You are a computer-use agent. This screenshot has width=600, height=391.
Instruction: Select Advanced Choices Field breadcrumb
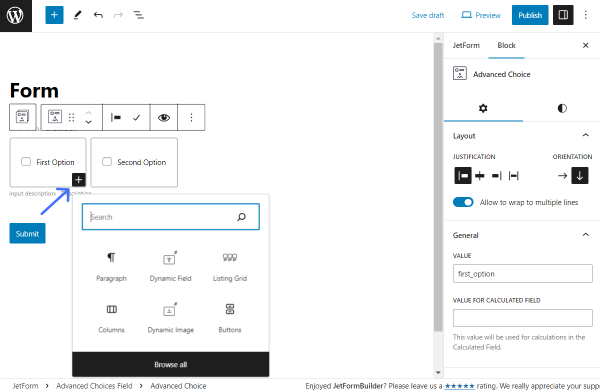[94, 386]
